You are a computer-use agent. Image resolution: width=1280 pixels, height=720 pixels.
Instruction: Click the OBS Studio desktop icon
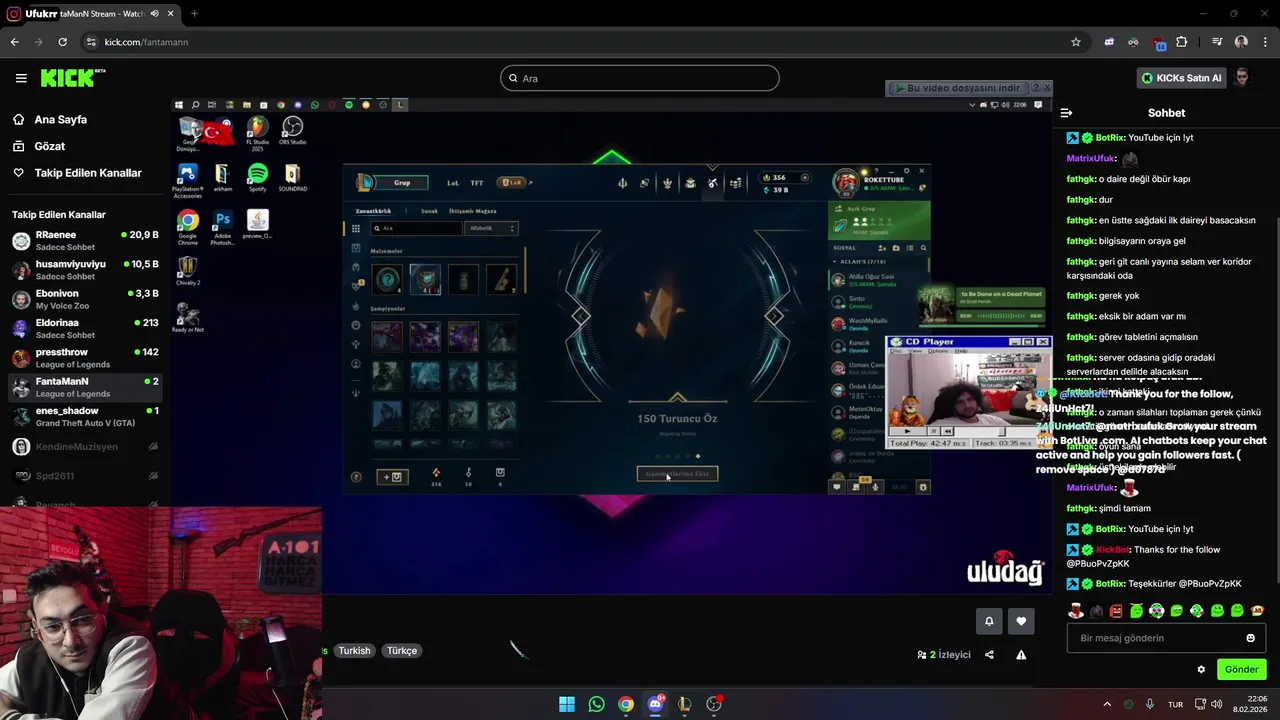pyautogui.click(x=292, y=130)
